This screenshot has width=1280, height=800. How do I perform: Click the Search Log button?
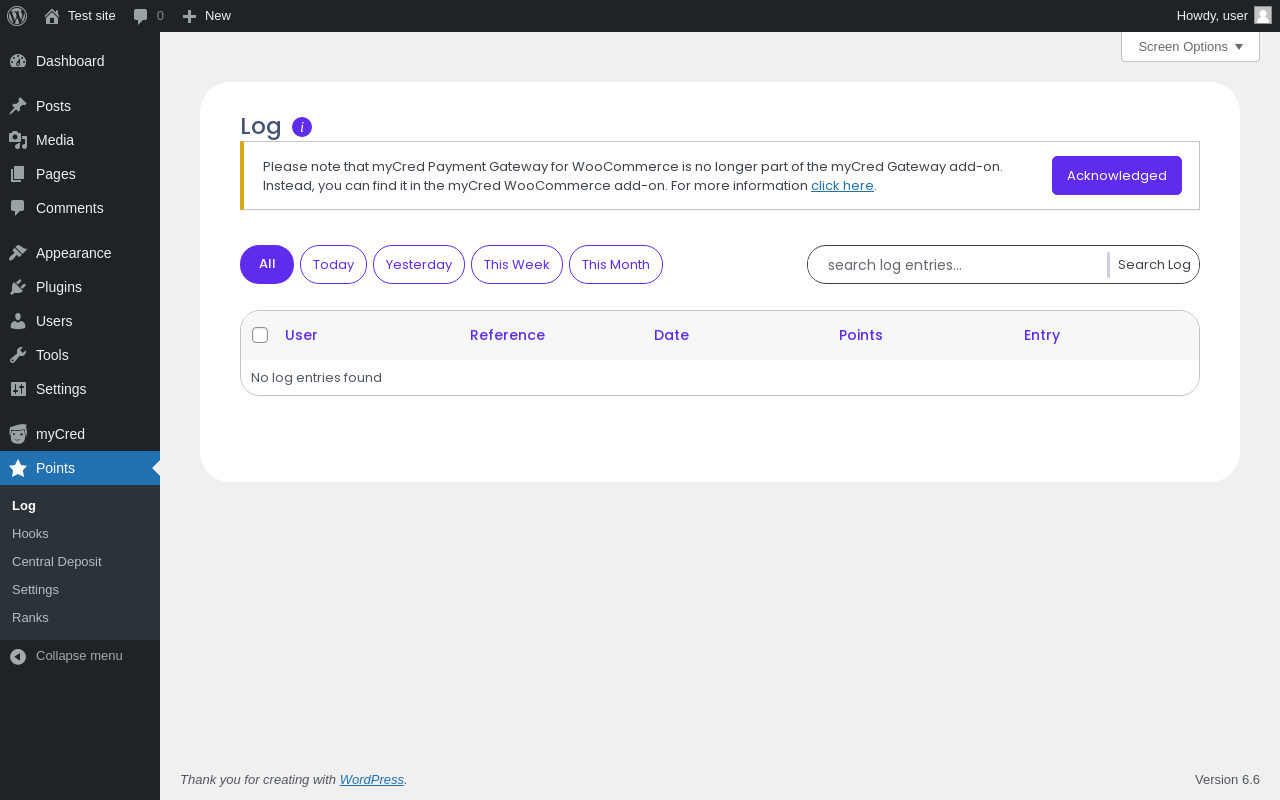point(1154,264)
